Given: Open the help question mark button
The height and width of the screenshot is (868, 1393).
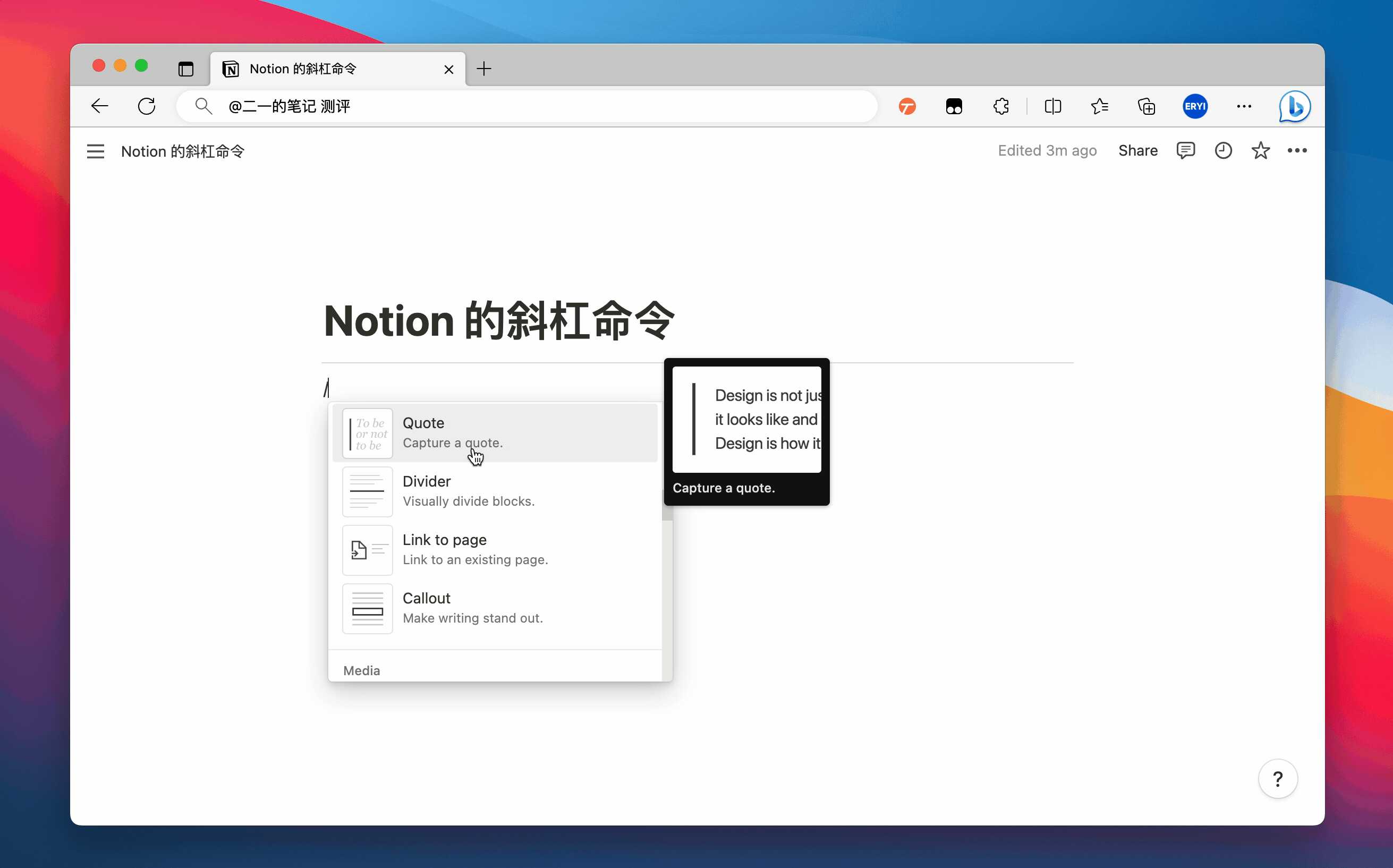Looking at the screenshot, I should (1278, 779).
